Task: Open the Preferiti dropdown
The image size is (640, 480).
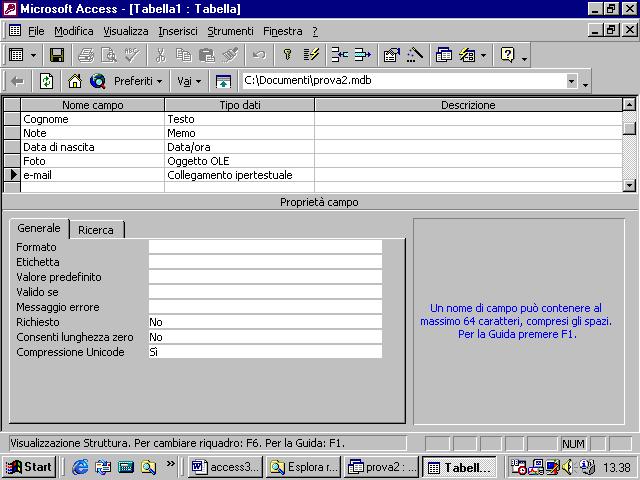Action: point(138,81)
